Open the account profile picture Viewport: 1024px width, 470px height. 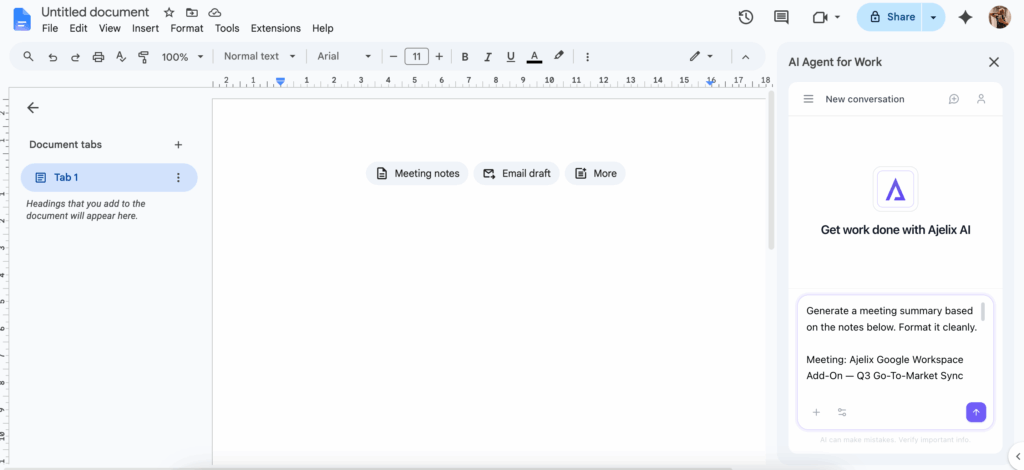click(x=1000, y=18)
